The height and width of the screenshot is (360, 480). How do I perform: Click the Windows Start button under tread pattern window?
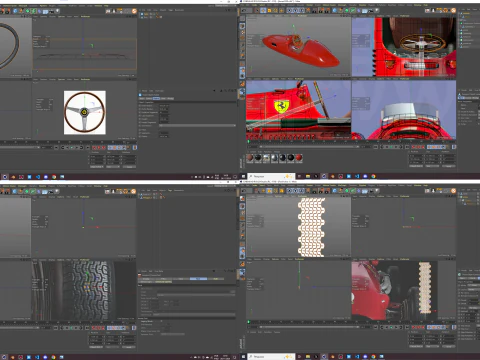pos(243,357)
